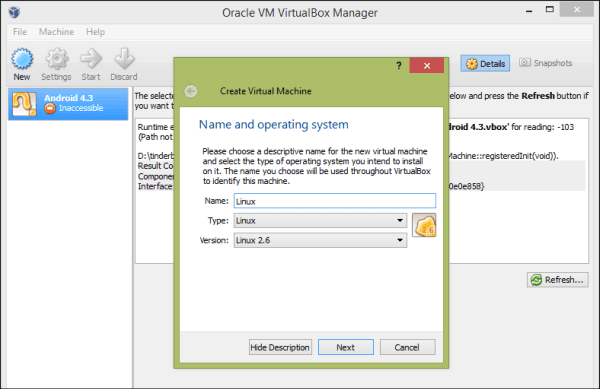Switch to the Snapshots view

[546, 63]
